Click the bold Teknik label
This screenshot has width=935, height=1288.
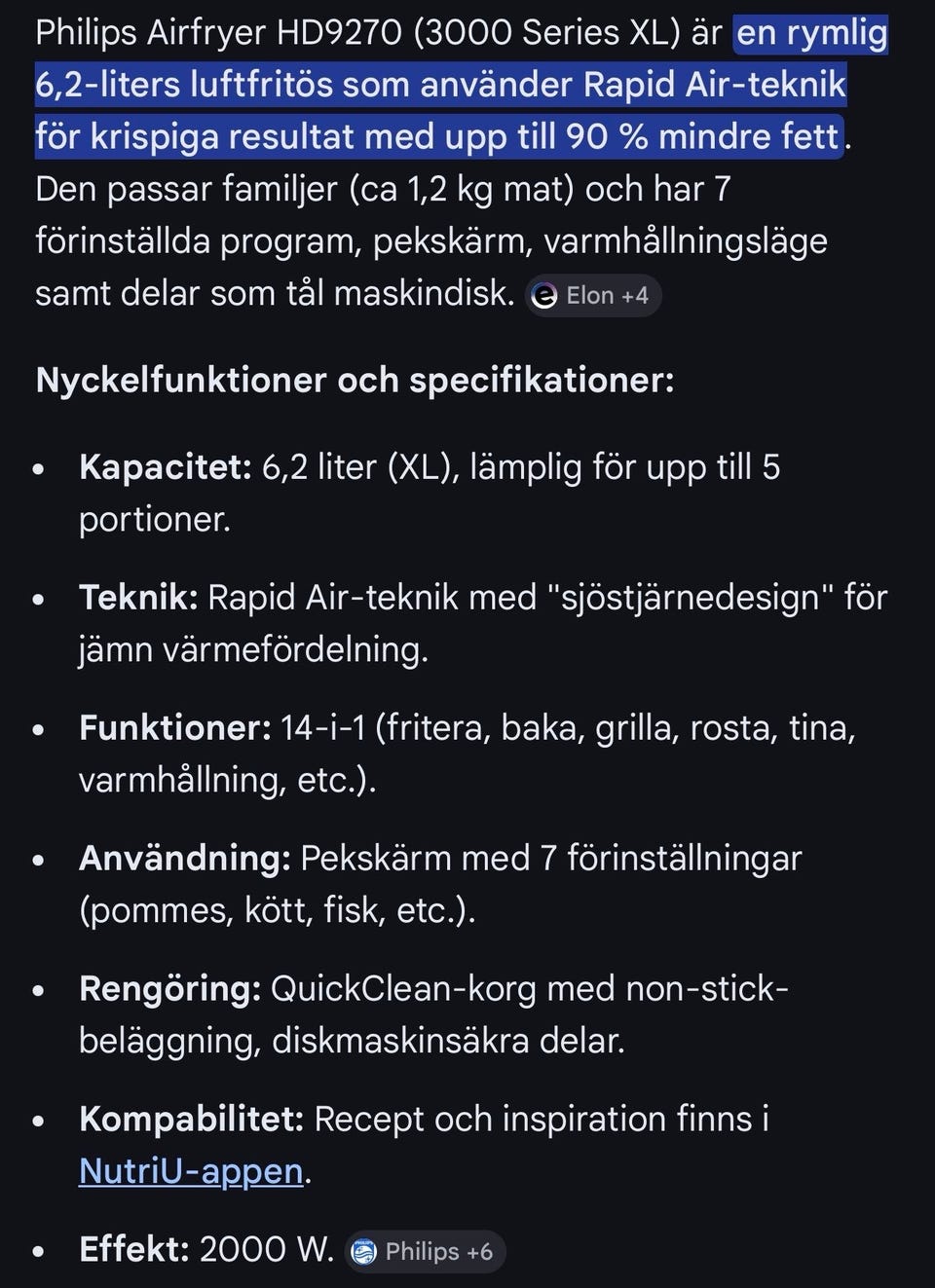(x=138, y=597)
